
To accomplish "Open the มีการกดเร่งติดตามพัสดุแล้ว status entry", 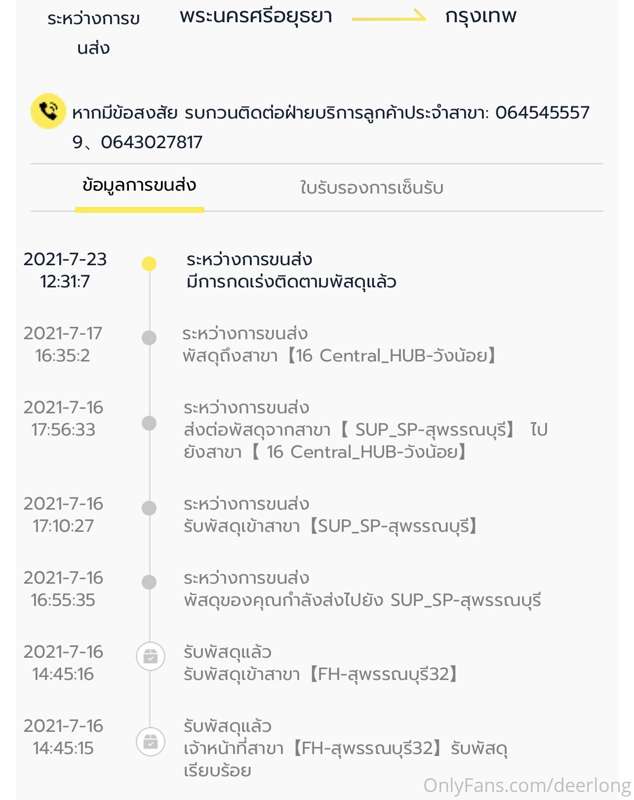I will (291, 282).
